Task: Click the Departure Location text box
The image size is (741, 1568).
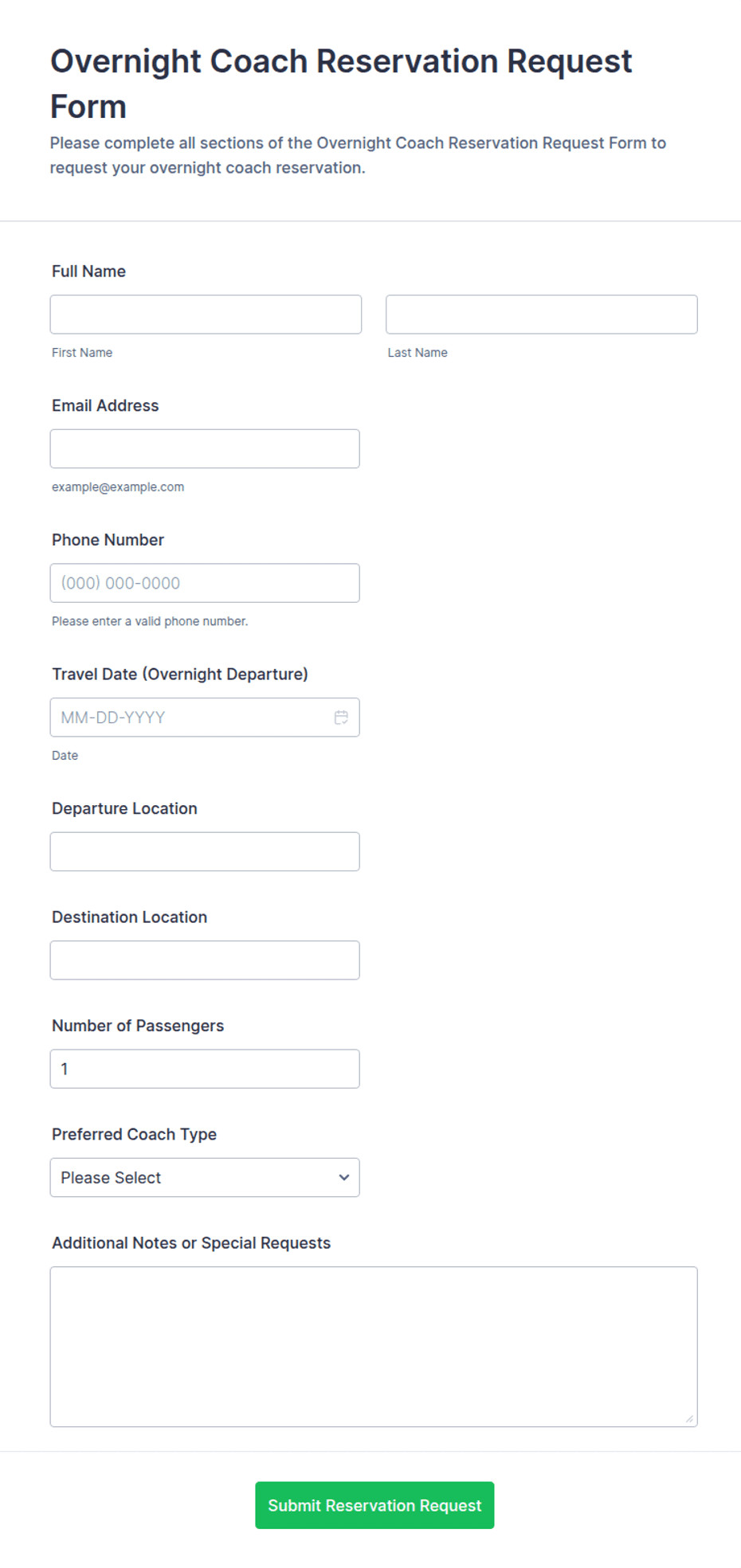Action: pos(205,851)
